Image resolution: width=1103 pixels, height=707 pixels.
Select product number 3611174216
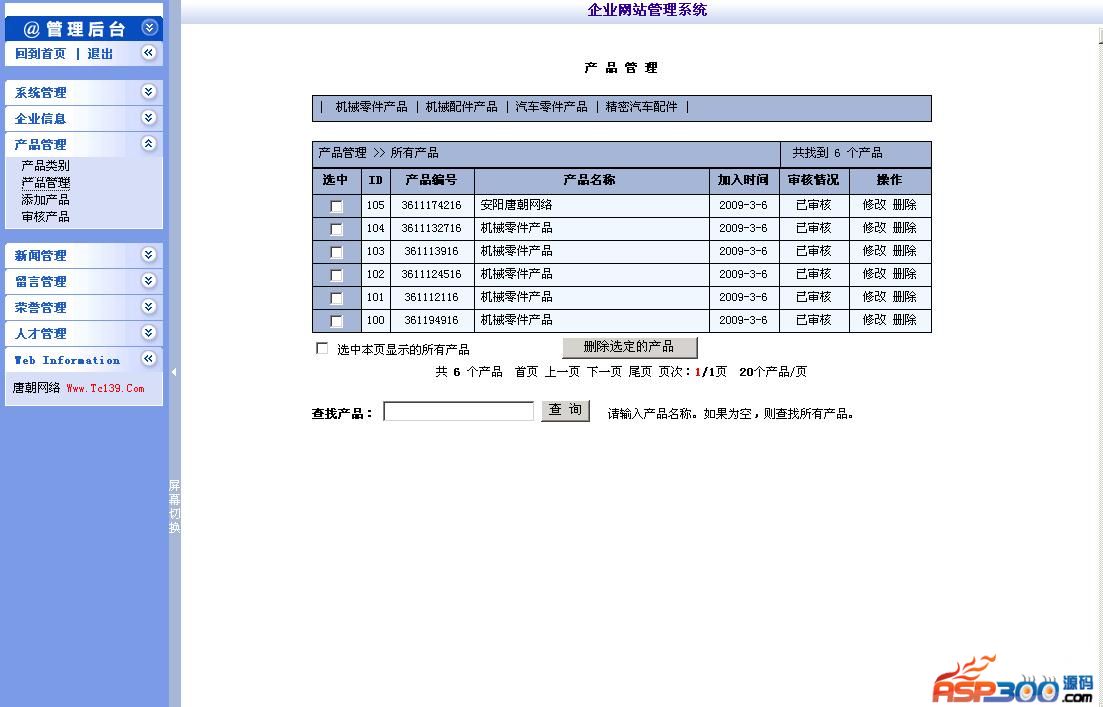[431, 205]
